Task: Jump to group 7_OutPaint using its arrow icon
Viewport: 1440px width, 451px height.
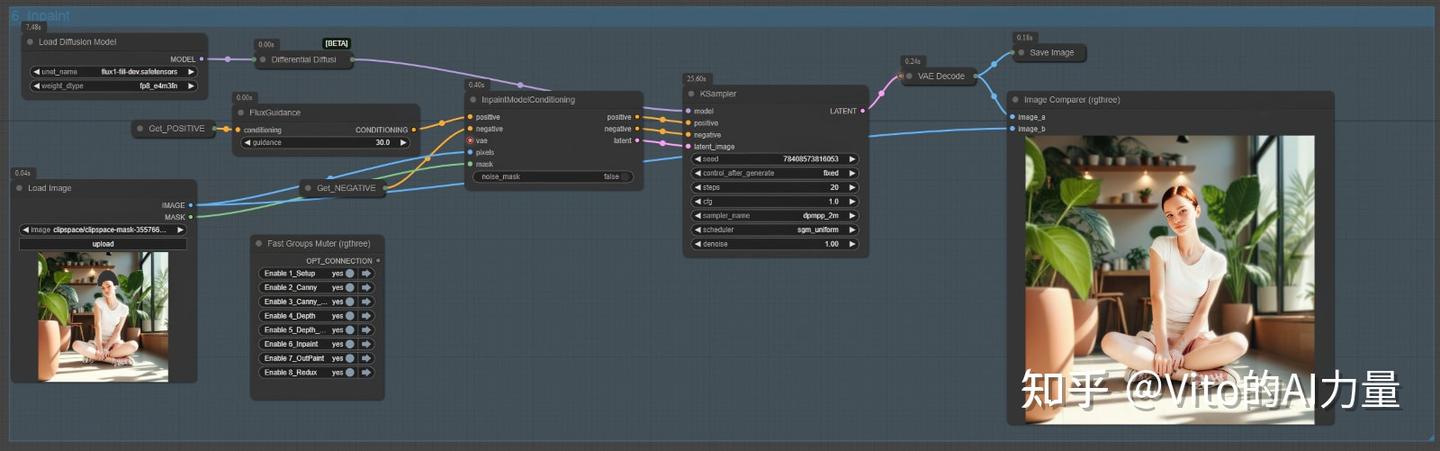Action: pos(366,358)
